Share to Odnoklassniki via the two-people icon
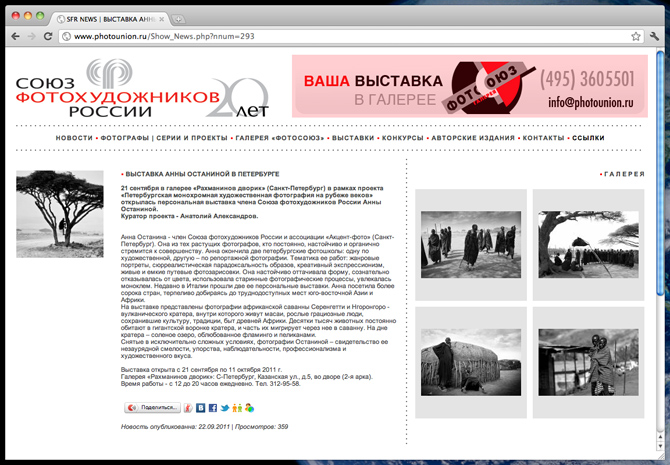Image resolution: width=670 pixels, height=465 pixels. tap(237, 408)
